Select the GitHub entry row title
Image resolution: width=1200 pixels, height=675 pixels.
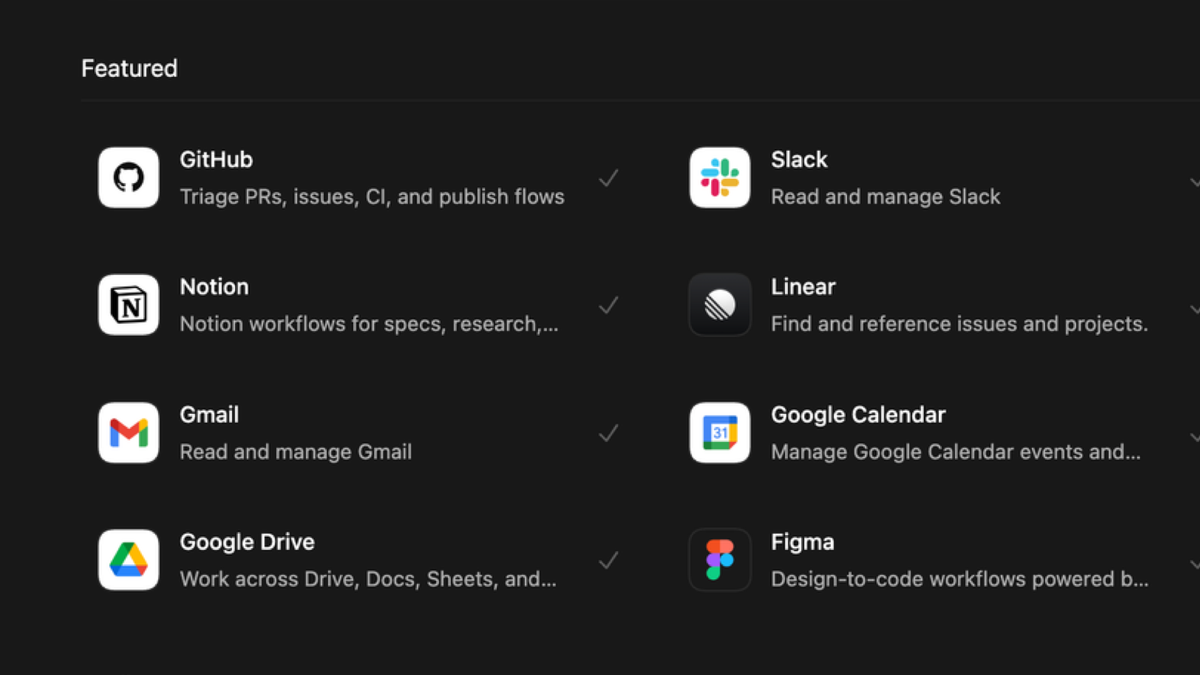216,159
